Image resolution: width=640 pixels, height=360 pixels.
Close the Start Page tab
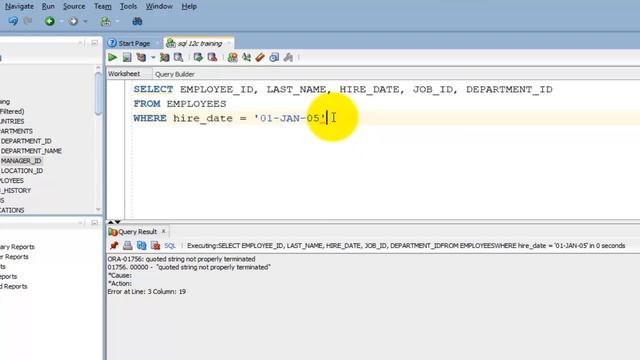[x=158, y=43]
